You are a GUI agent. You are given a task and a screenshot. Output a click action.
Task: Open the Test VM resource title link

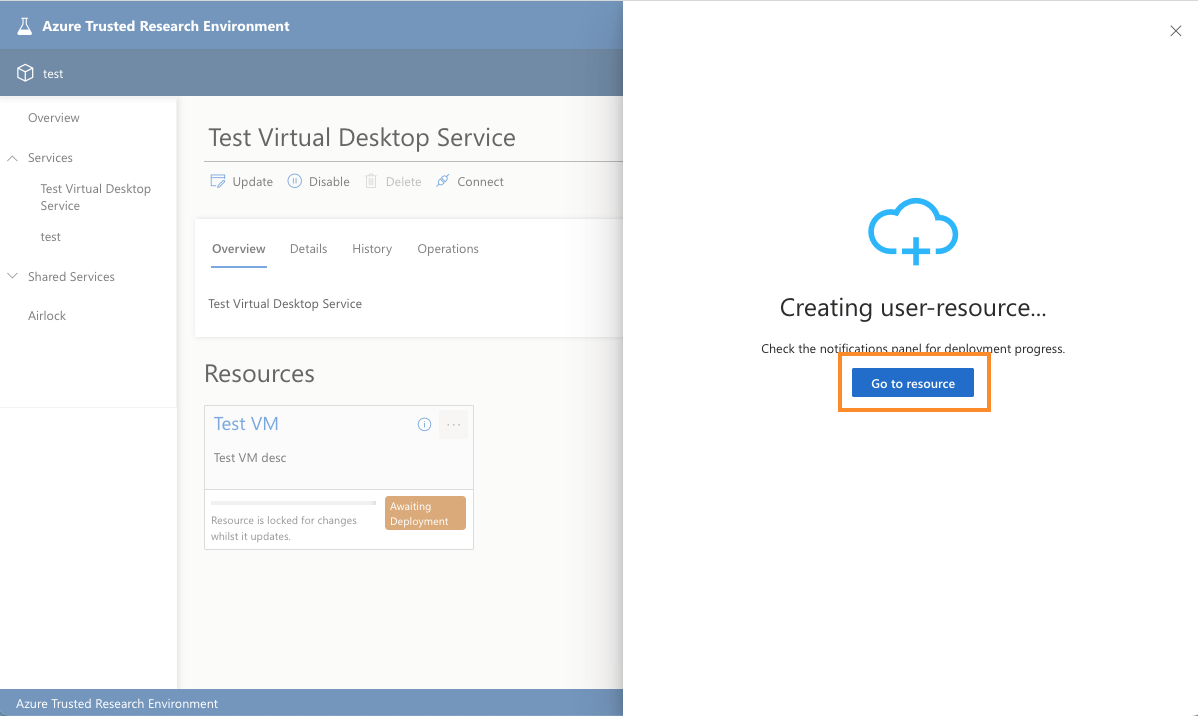tap(246, 424)
